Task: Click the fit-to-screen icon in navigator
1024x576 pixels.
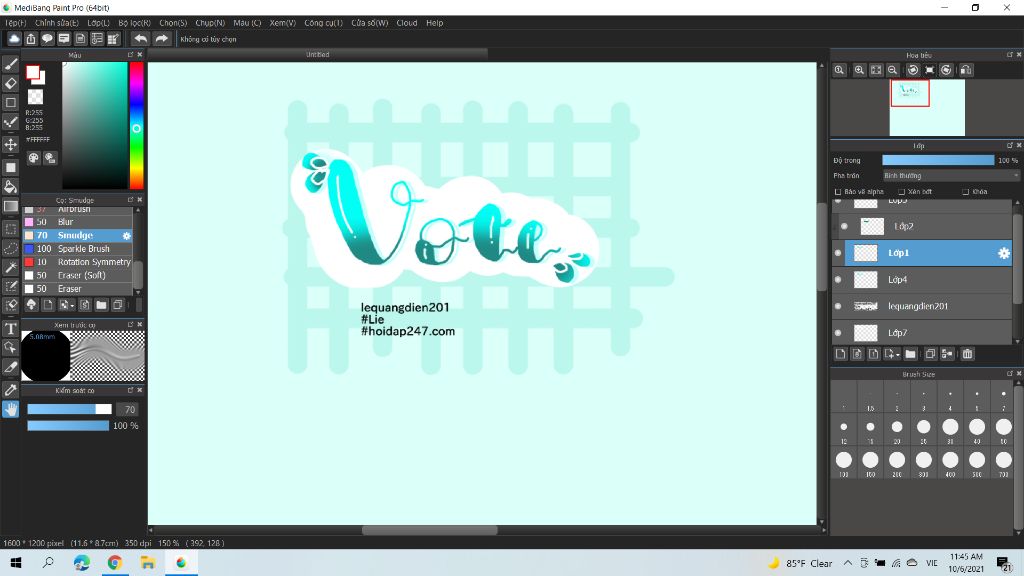Action: [876, 70]
